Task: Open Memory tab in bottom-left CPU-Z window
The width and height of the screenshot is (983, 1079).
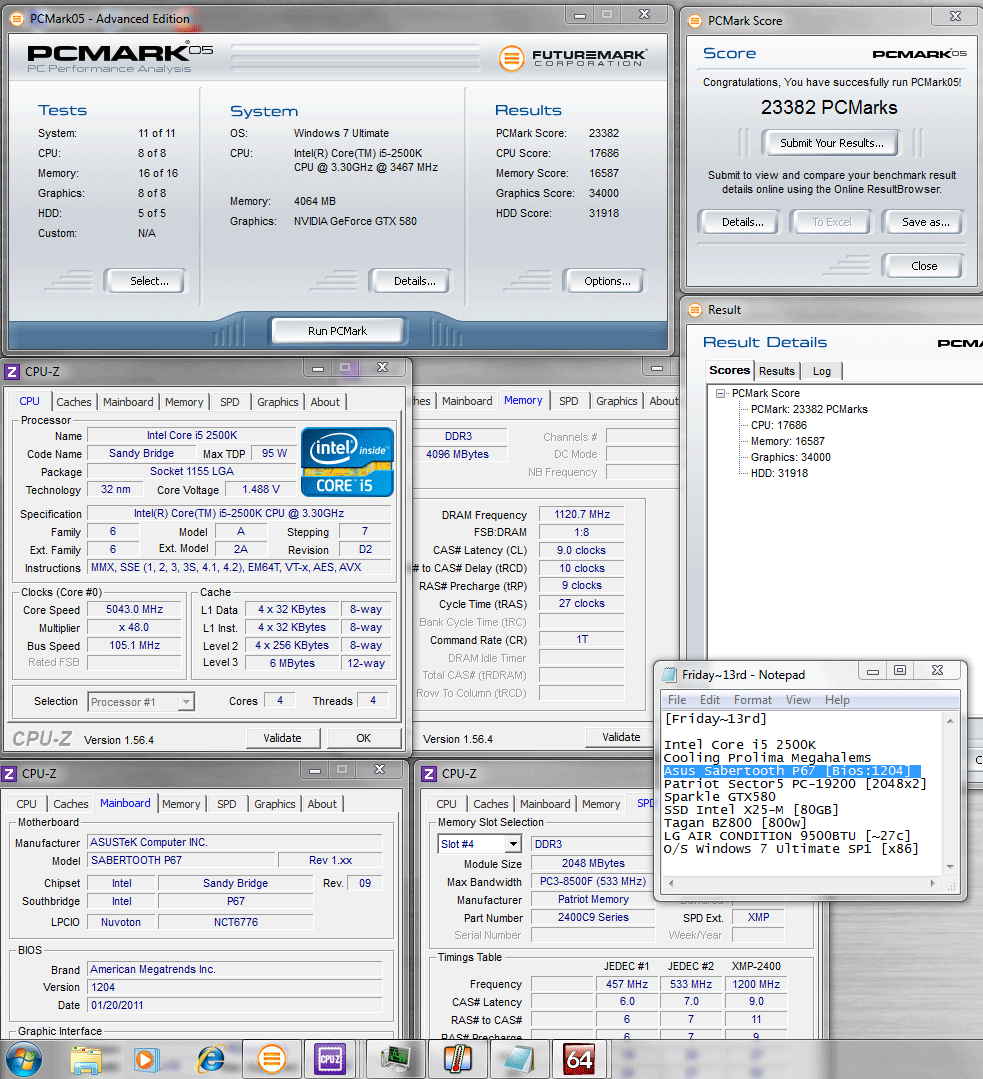Action: coord(181,804)
